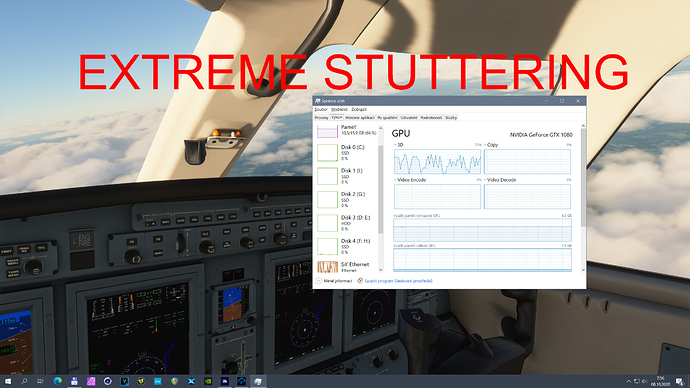Screen dimensions: 690x388
Task: Open the floppy-disk icon app on taskbar
Action: (74, 381)
